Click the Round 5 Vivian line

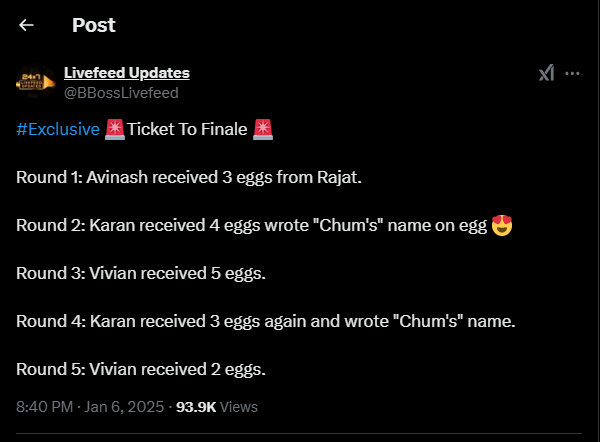click(x=141, y=370)
